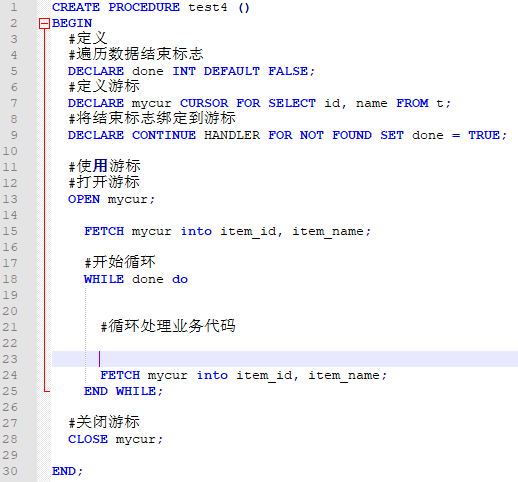Collapse the BEGIN block fold marker
This screenshot has width=518, height=482.
point(44,24)
